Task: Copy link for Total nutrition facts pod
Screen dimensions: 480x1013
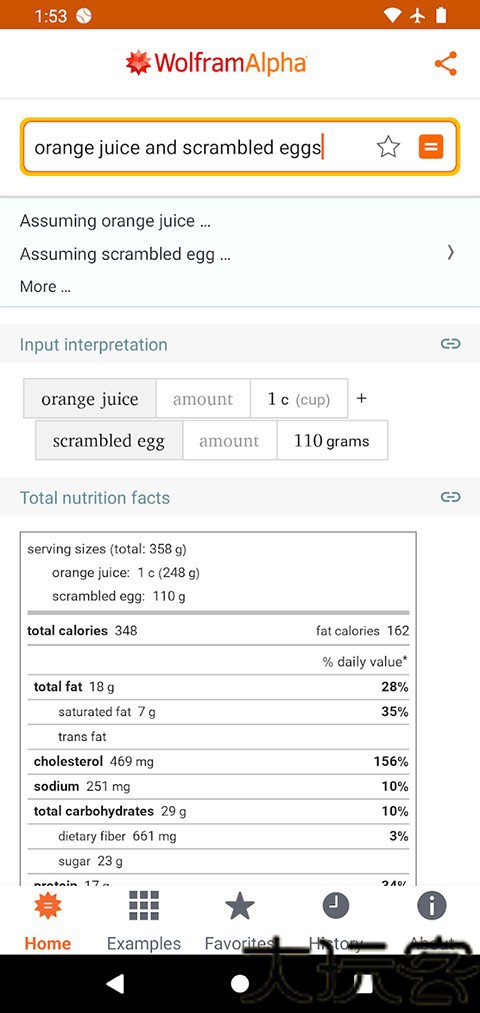Action: click(450, 497)
